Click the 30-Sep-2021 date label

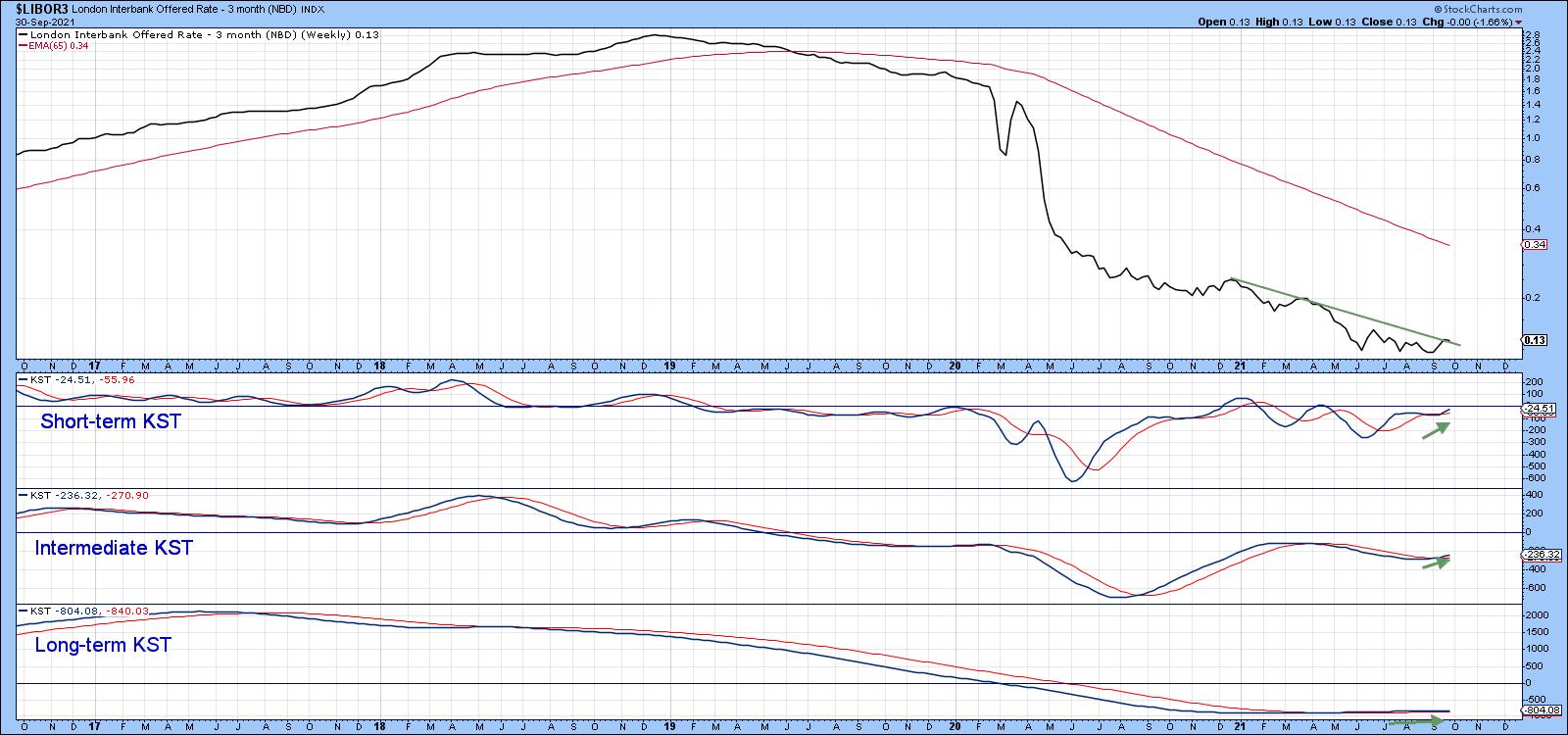click(x=38, y=22)
